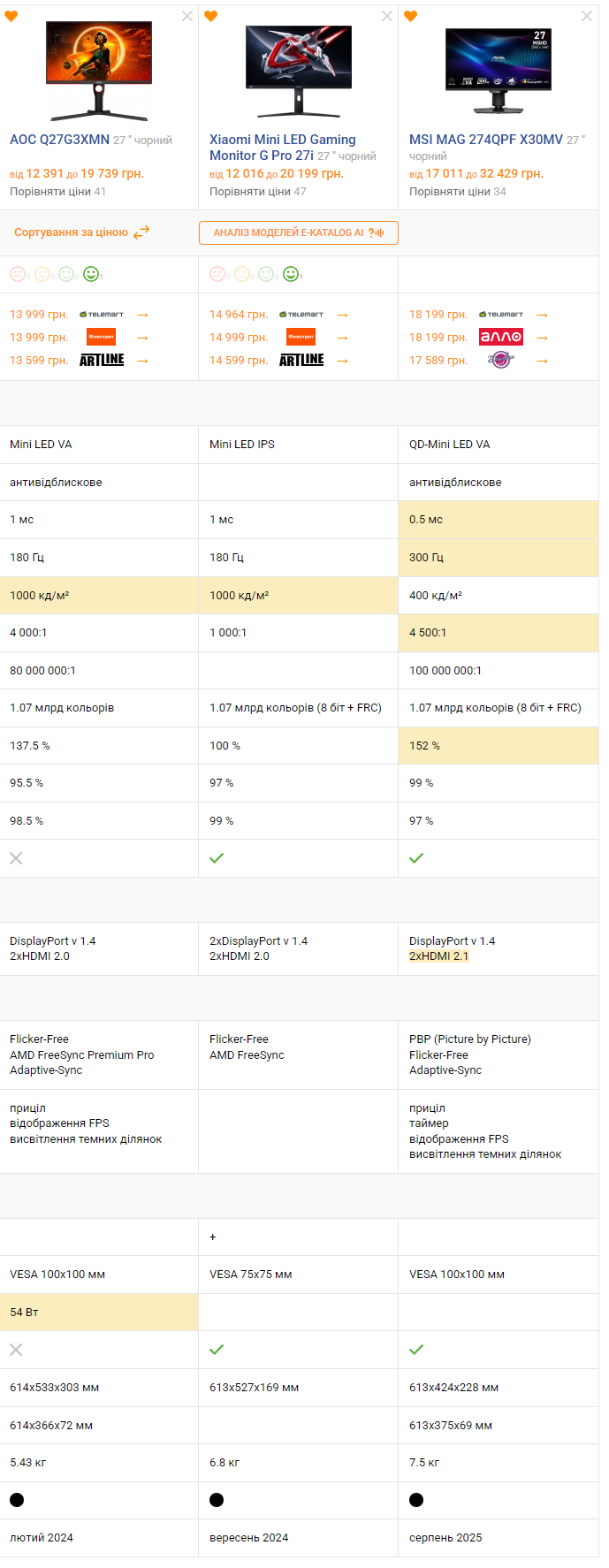The image size is (609, 1568).
Task: Remove AOC Q27G3XMN from the comparison
Action: (x=187, y=16)
